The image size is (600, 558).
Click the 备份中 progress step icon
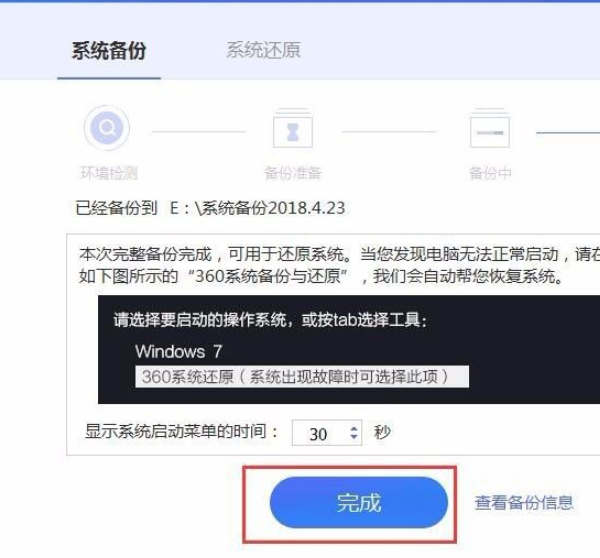[489, 129]
